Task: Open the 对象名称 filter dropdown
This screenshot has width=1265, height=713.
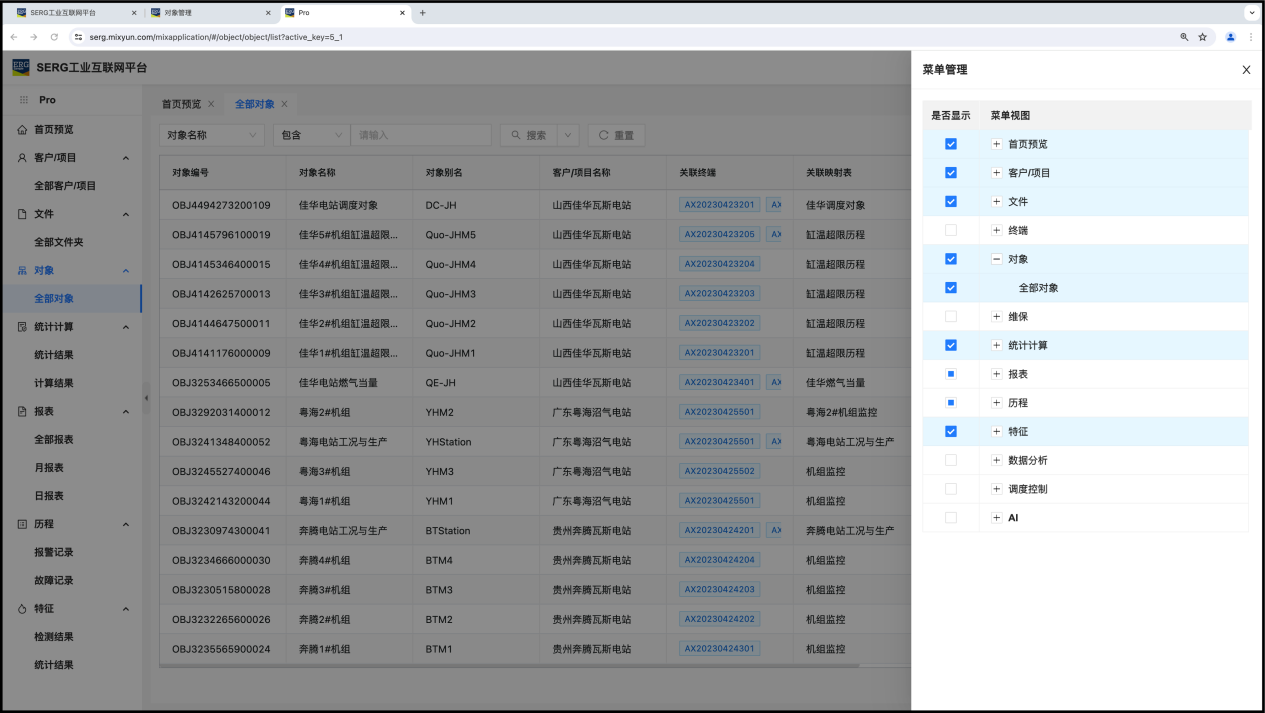Action: tap(211, 135)
